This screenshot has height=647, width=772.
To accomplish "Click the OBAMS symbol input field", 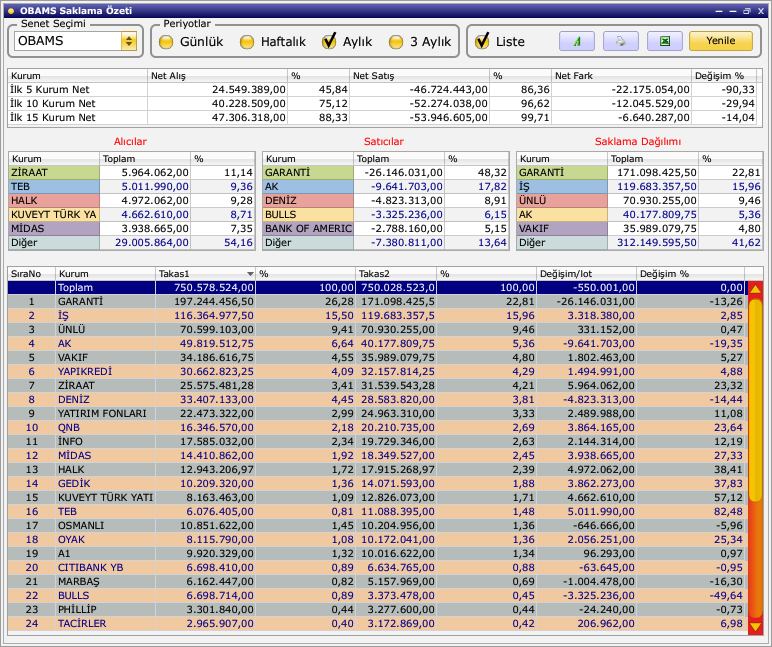I will pos(67,41).
